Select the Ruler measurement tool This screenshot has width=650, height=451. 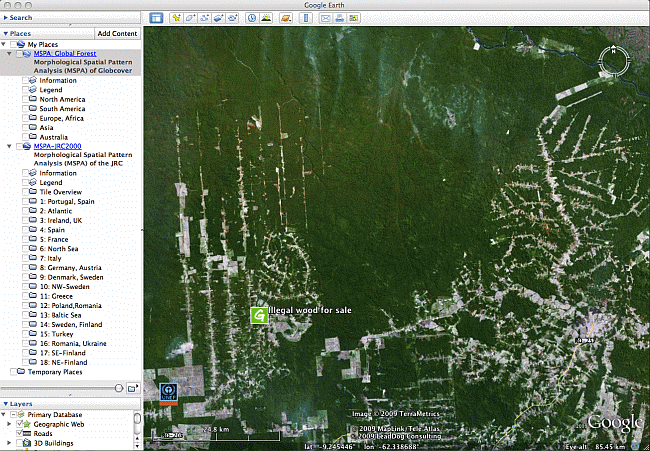[306, 18]
